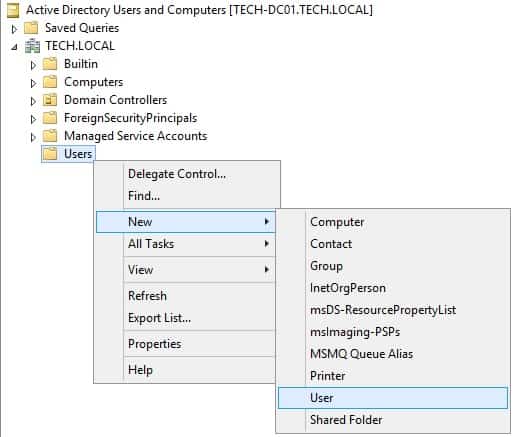Click the ForeignSecurityPrincipals folder icon
Viewport: 522px width, 437px height.
pos(50,118)
